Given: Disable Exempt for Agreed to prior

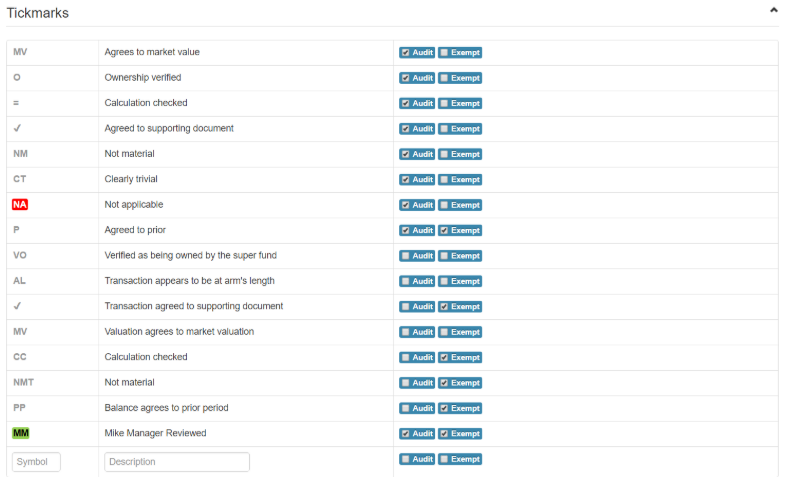Looking at the screenshot, I should point(444,231).
